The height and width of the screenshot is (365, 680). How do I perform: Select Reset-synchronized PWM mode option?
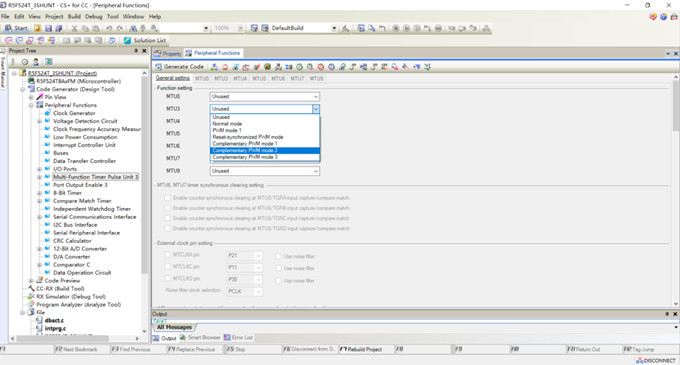(x=265, y=137)
